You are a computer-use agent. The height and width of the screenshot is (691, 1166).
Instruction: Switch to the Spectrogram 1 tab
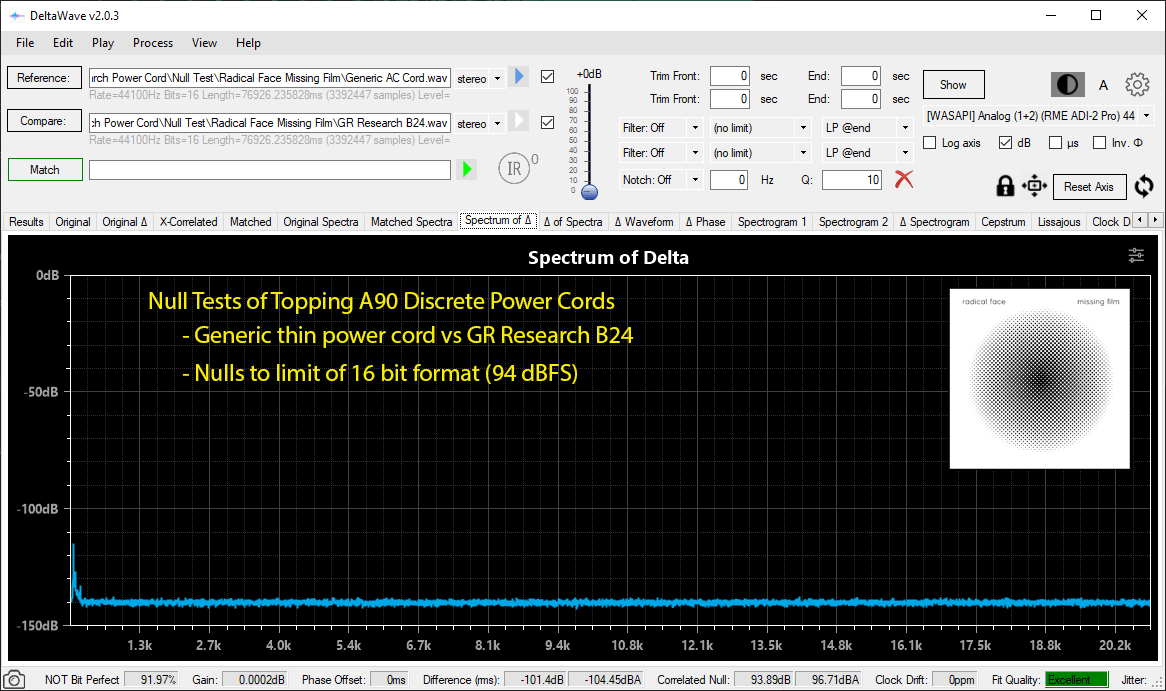[773, 222]
